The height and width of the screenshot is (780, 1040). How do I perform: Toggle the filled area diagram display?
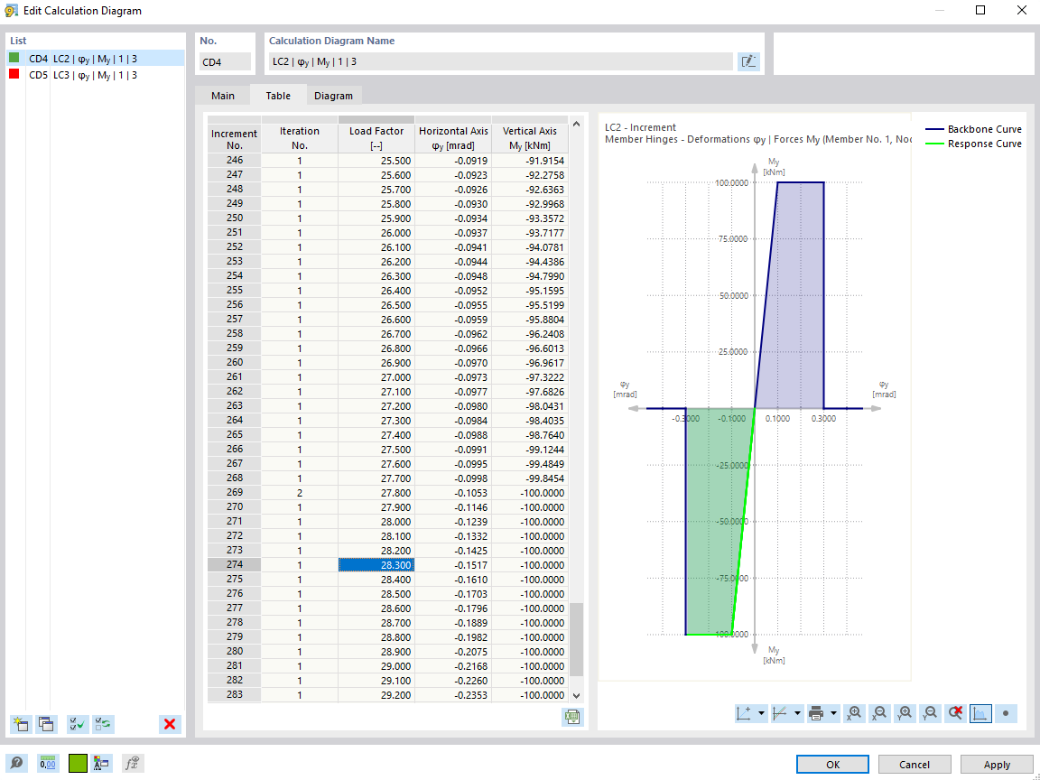click(x=980, y=713)
